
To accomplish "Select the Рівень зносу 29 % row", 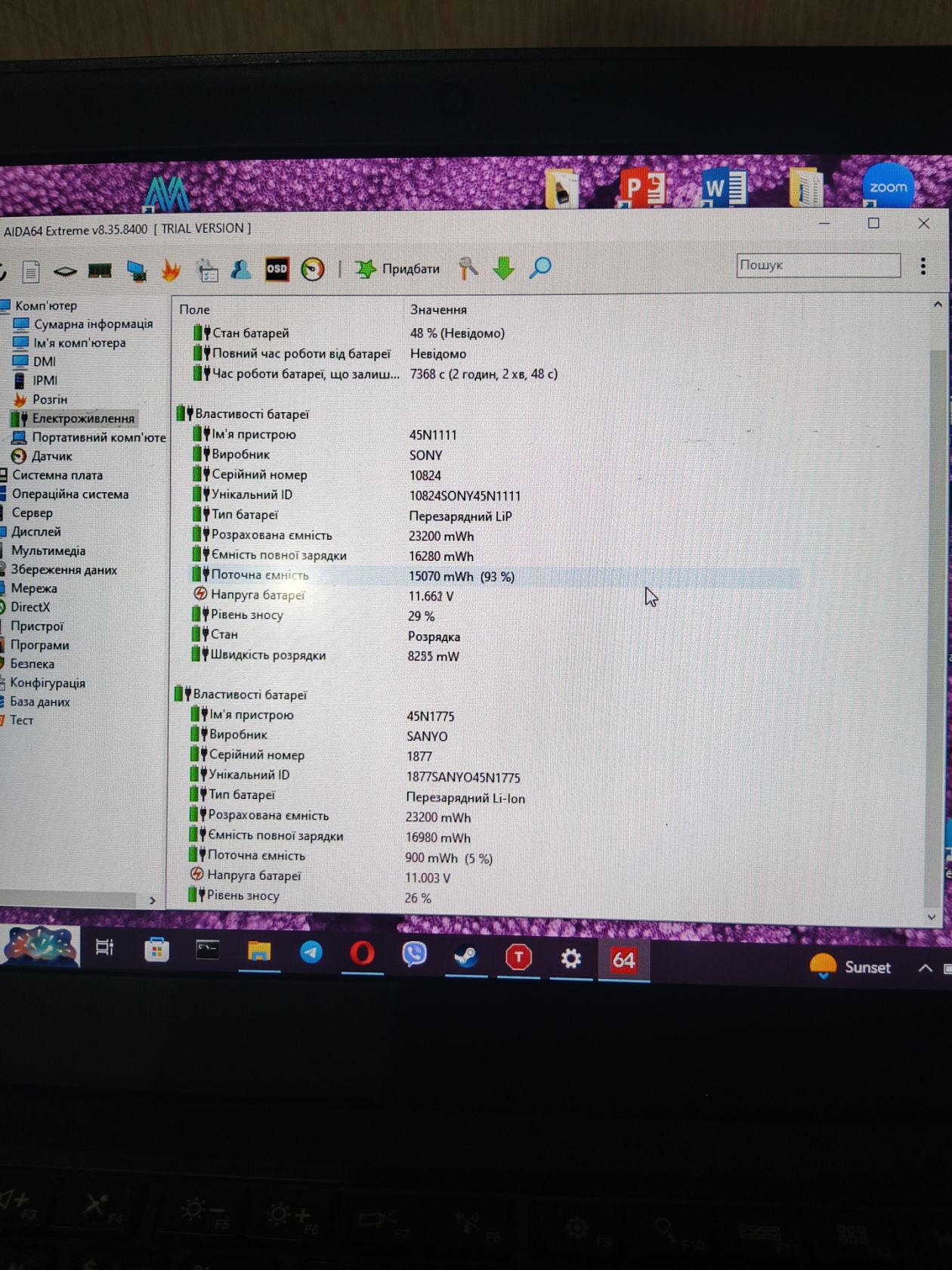I will tap(314, 616).
